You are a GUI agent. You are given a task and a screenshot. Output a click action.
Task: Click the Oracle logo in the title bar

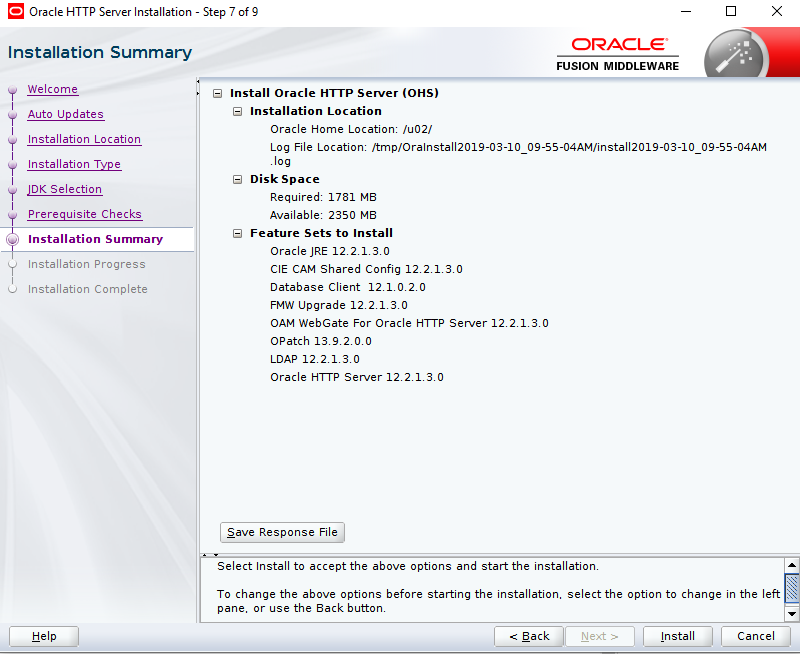point(14,11)
